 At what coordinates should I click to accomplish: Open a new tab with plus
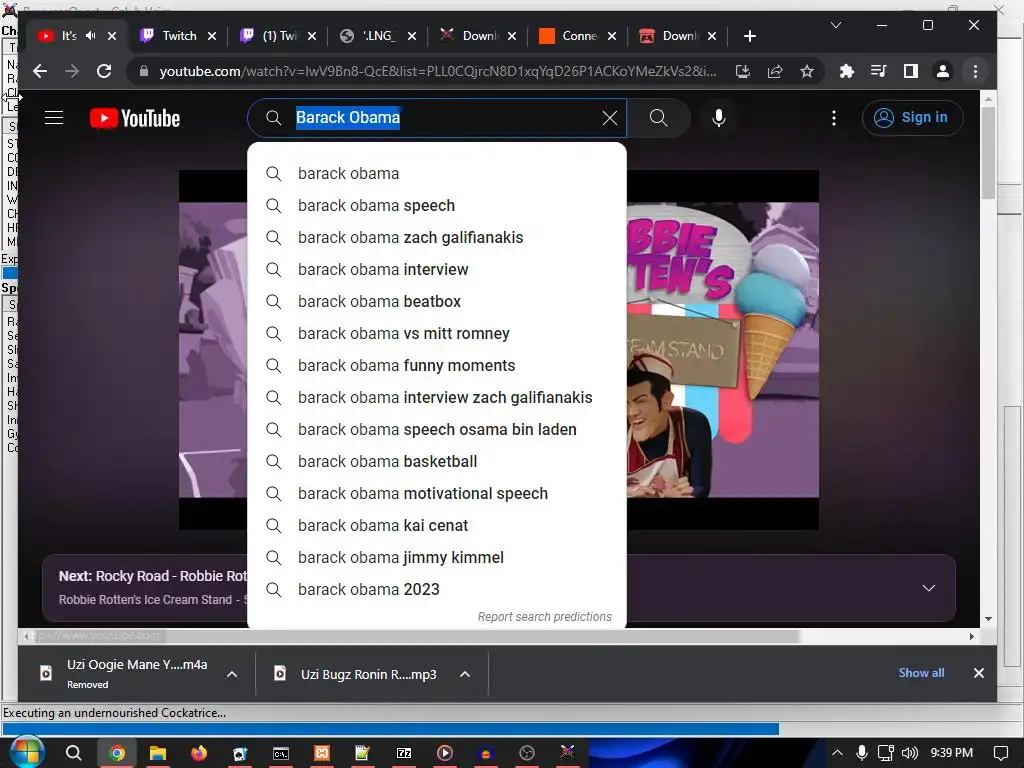(x=750, y=36)
